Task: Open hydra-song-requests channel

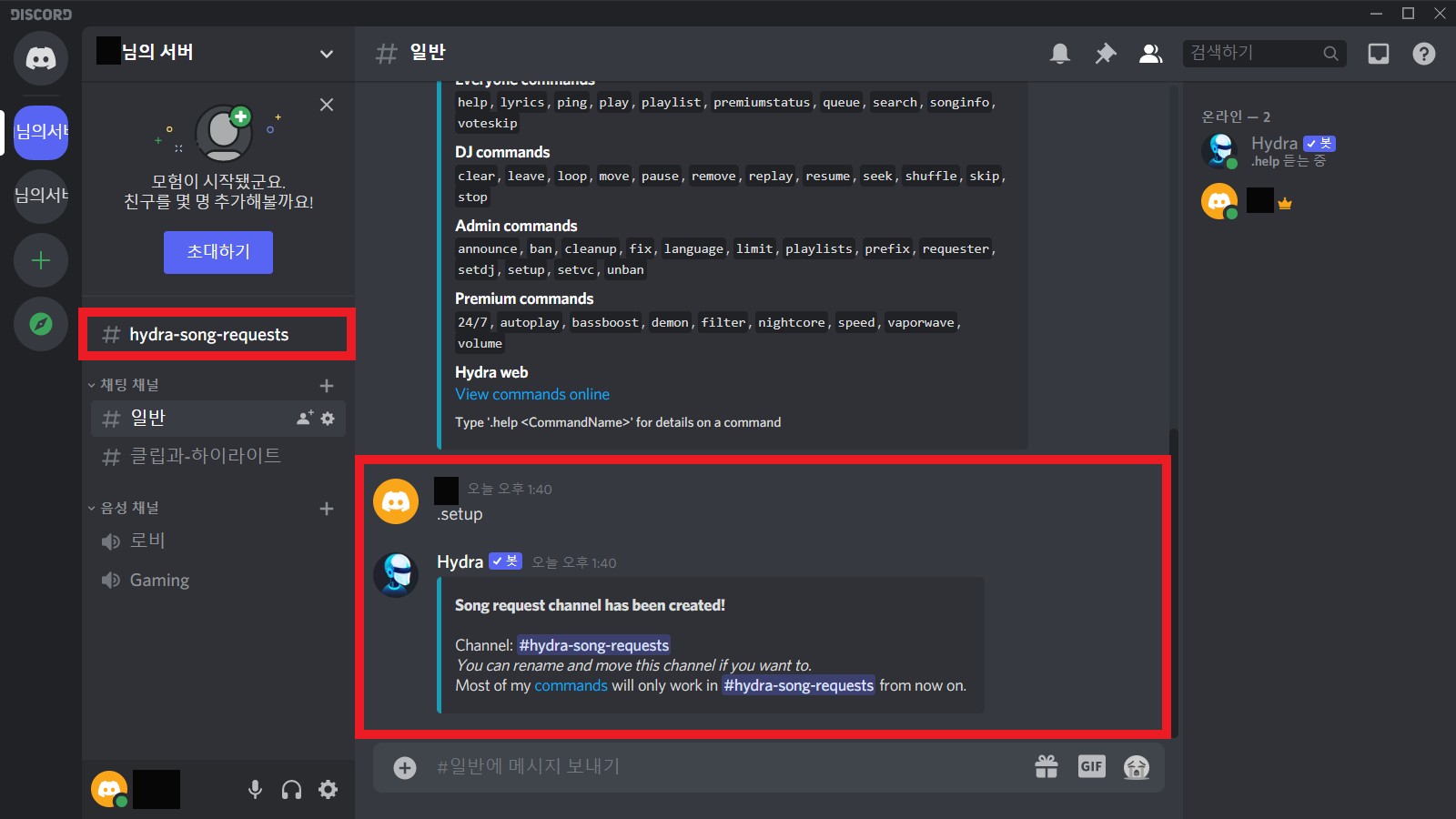Action: pos(218,335)
